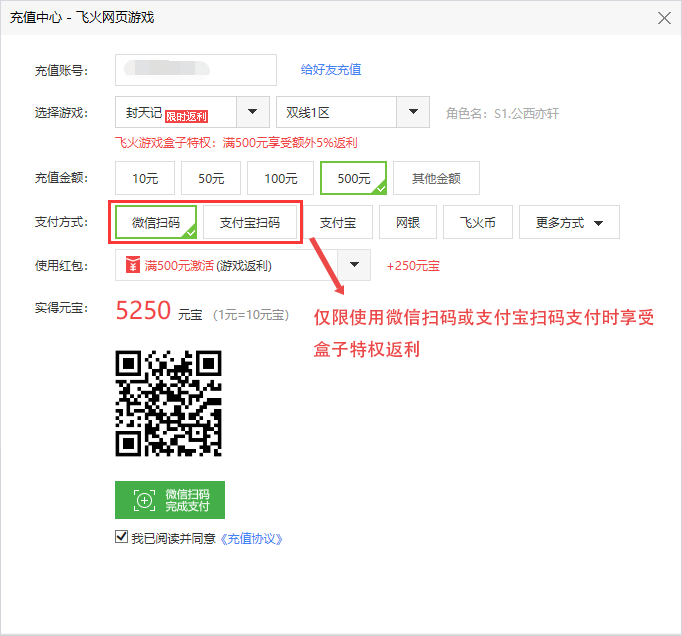The image size is (682, 636).
Task: Click the red envelope icon
Action: 133,266
